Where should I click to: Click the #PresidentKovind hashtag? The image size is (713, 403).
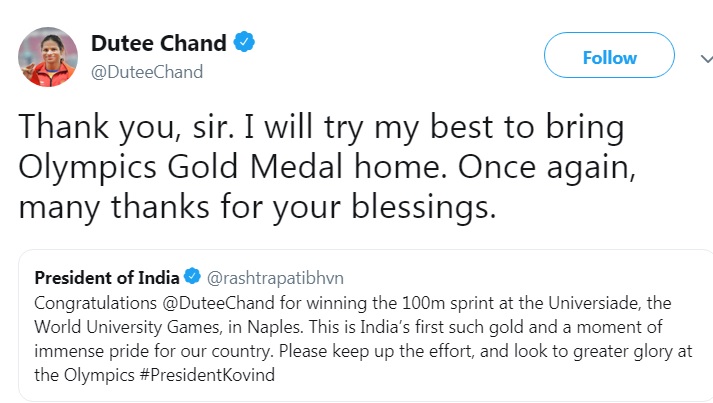[x=207, y=375]
